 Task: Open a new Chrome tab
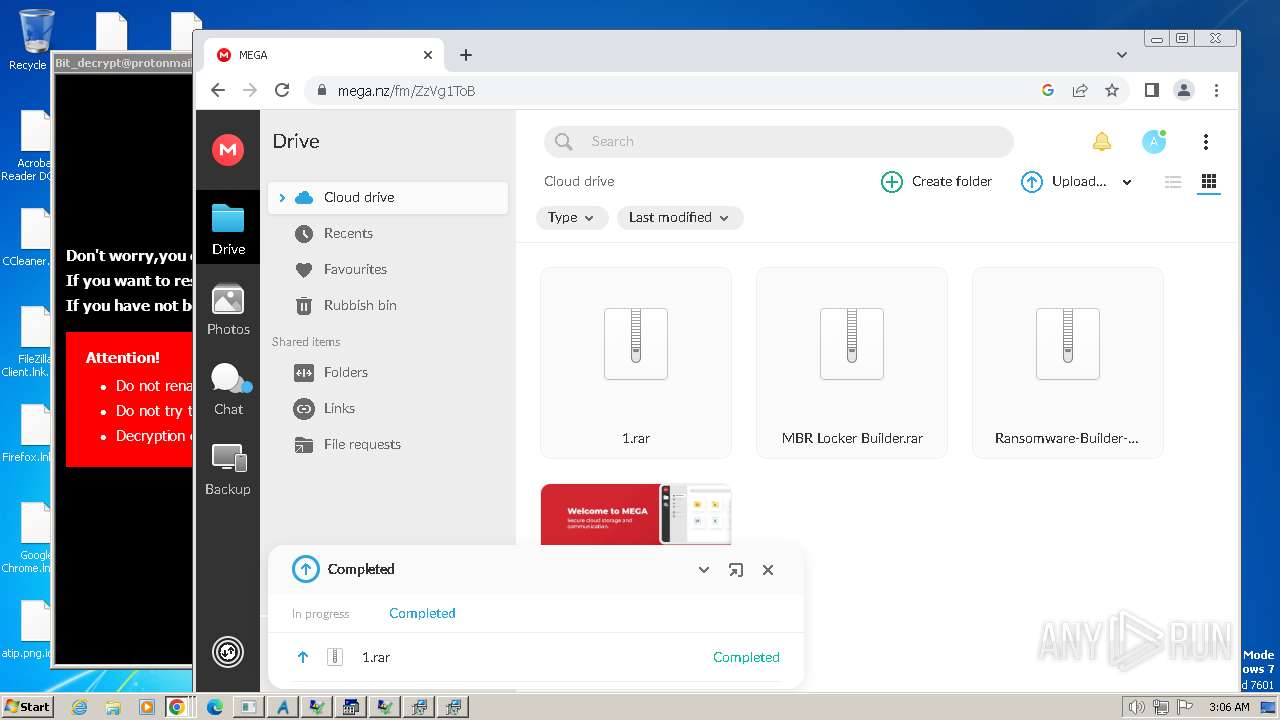[x=466, y=55]
